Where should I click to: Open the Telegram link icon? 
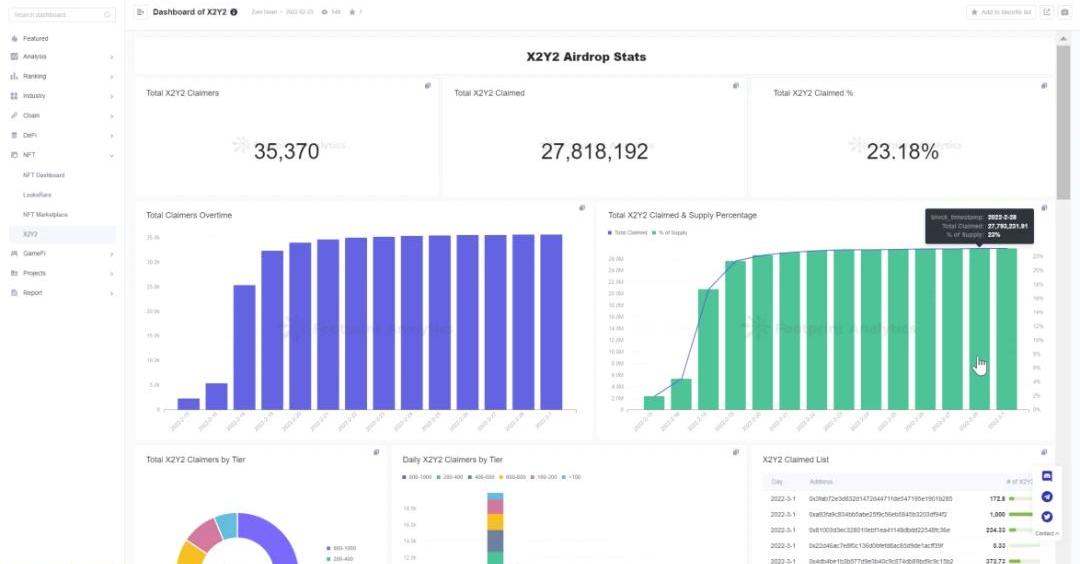click(1047, 497)
